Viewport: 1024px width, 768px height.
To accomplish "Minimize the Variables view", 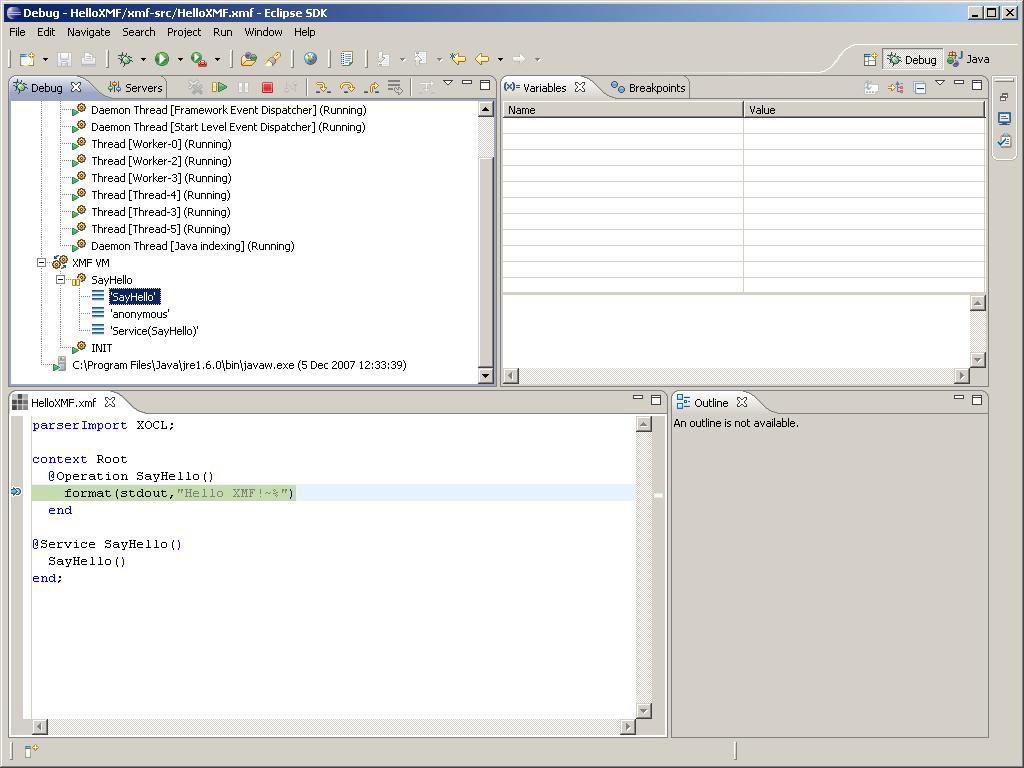I will 959,84.
